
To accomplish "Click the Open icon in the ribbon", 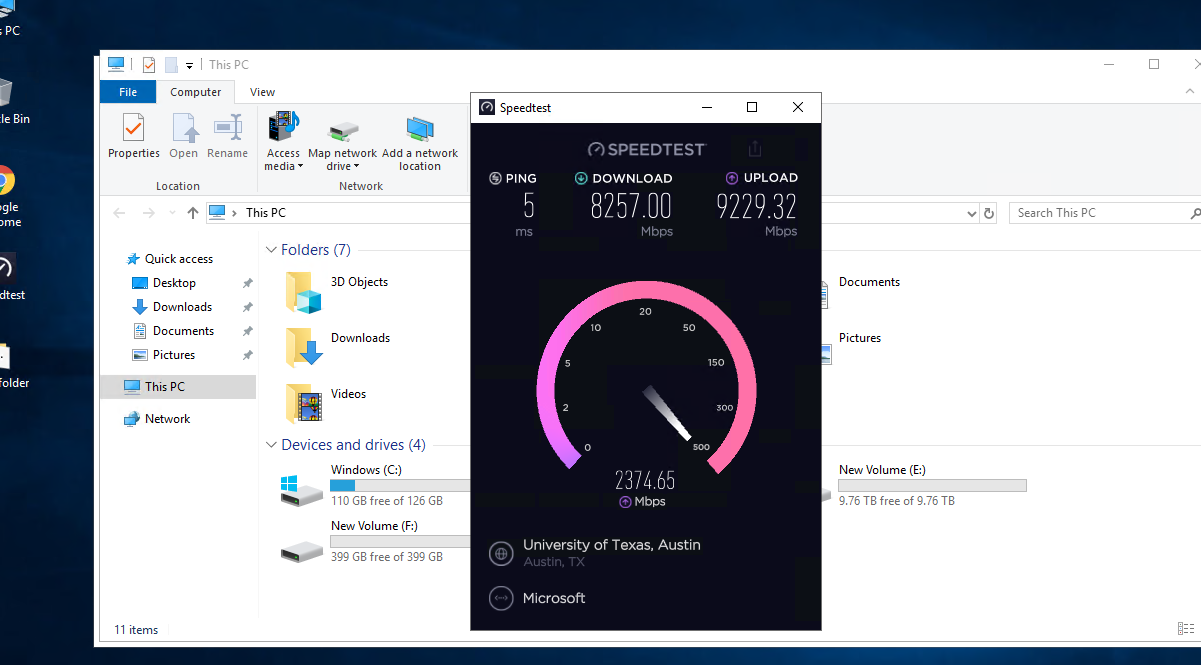I will coord(184,136).
